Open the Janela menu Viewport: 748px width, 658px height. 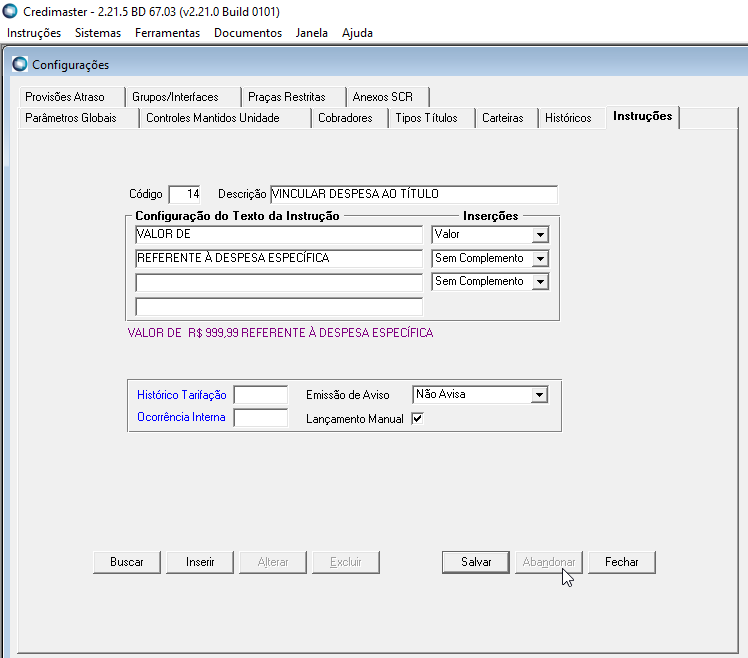(x=312, y=33)
